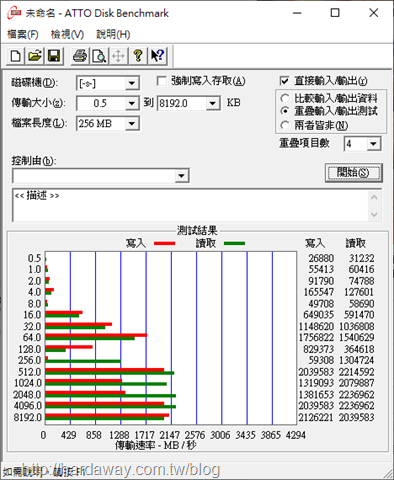Click the 開始(S) start button

[x=353, y=173]
